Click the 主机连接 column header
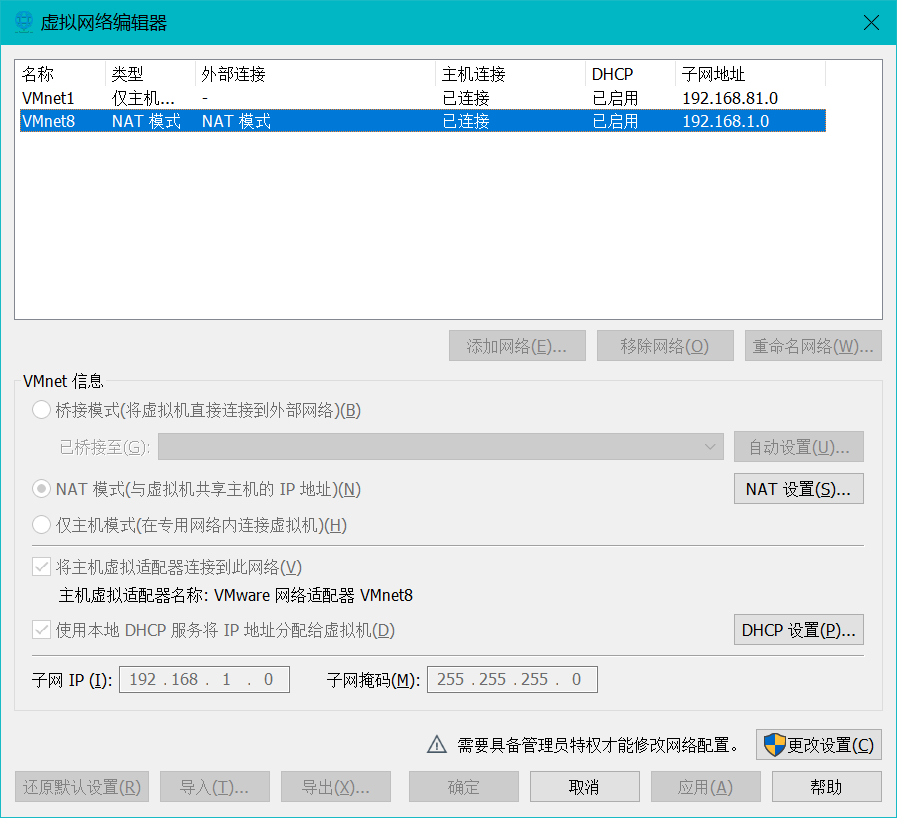 (511, 74)
